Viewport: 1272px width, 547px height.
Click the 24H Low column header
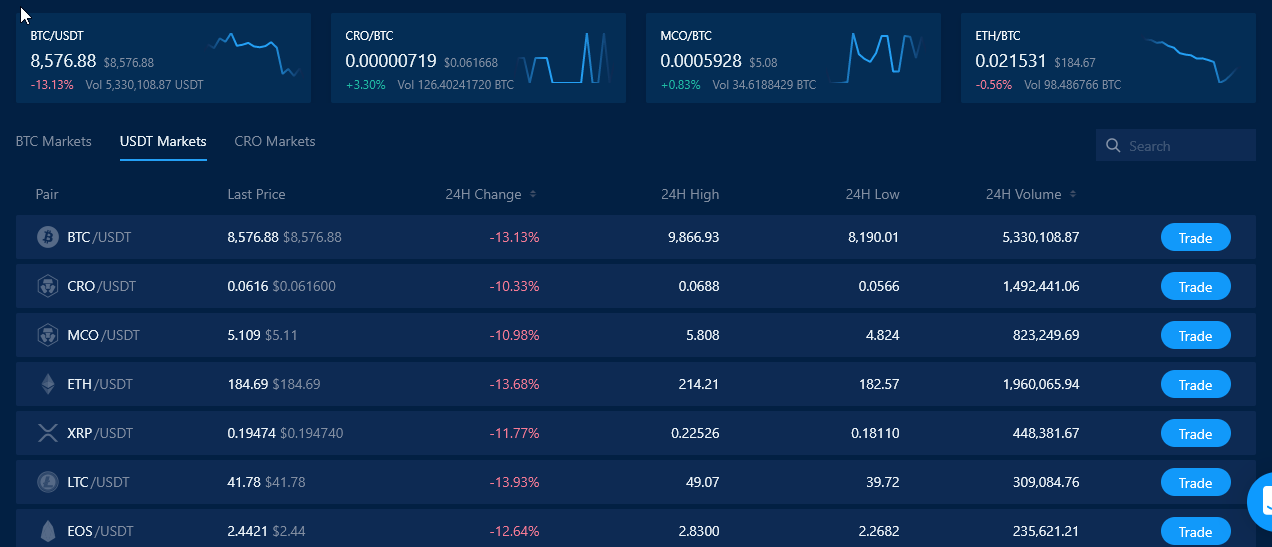click(872, 194)
